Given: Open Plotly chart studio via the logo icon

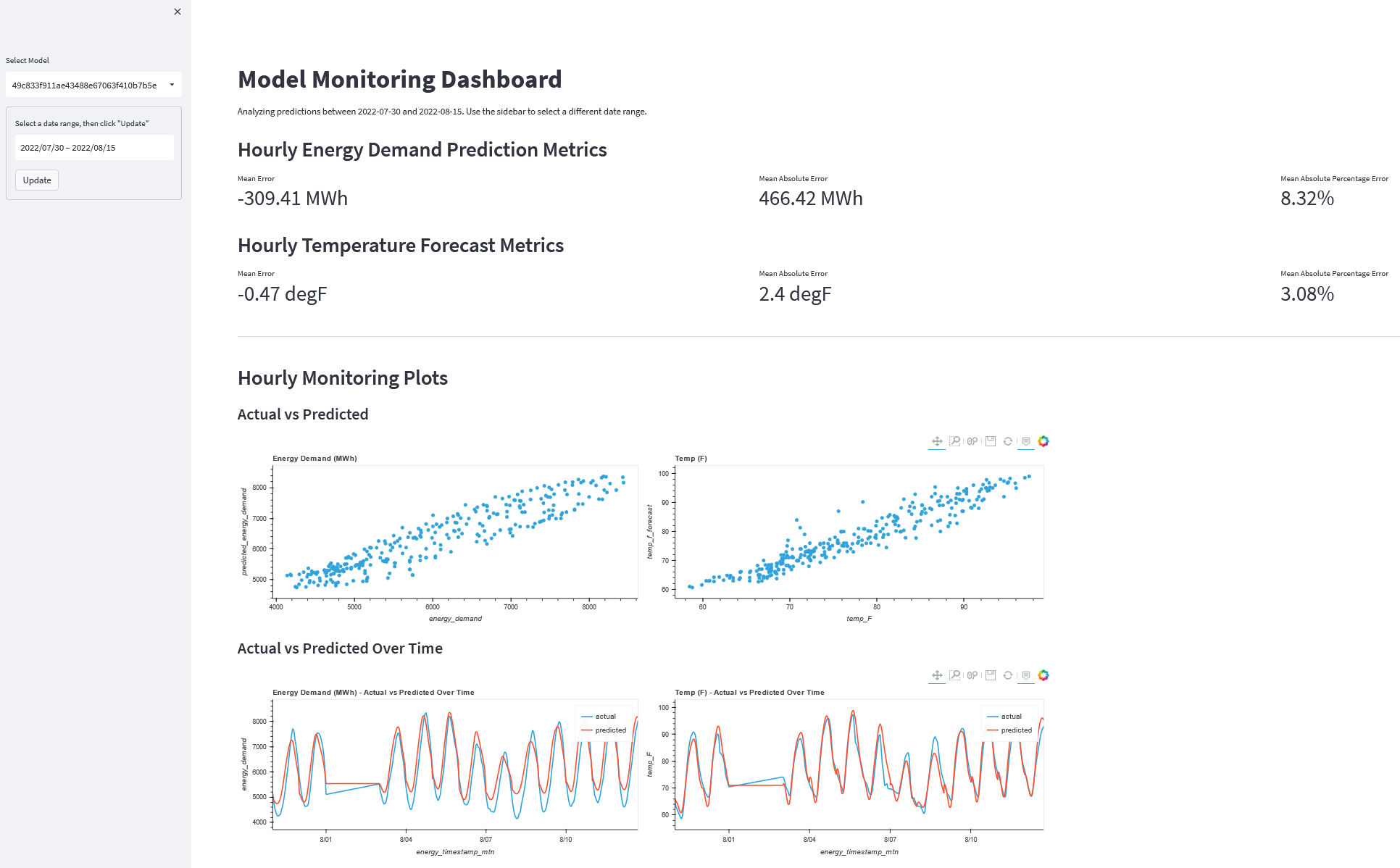Looking at the screenshot, I should (1043, 441).
